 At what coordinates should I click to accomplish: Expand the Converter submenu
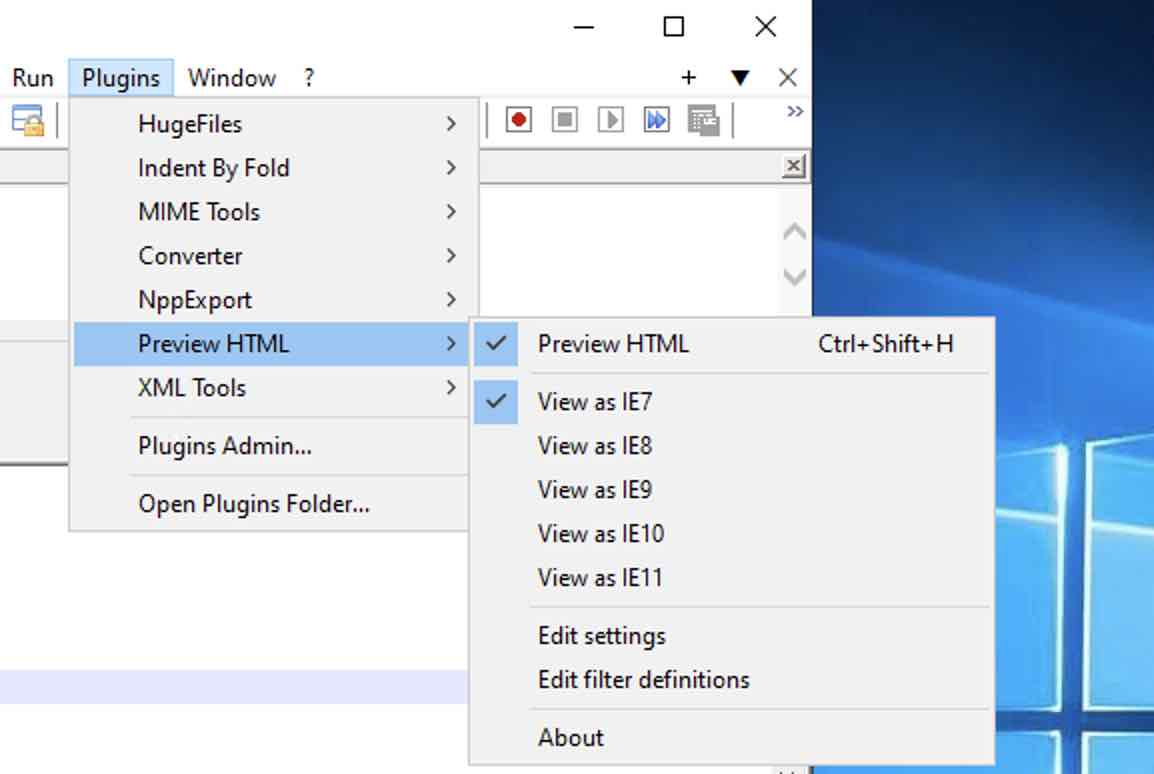pyautogui.click(x=190, y=256)
